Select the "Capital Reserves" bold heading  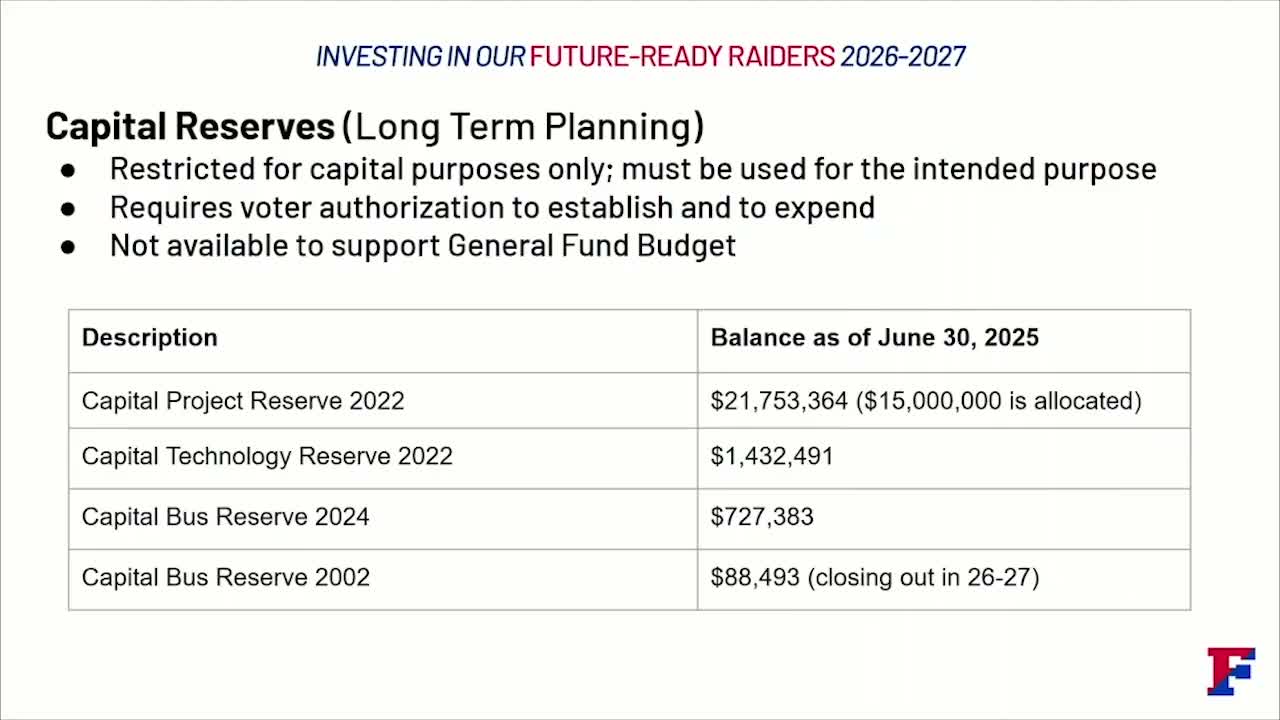(x=190, y=127)
